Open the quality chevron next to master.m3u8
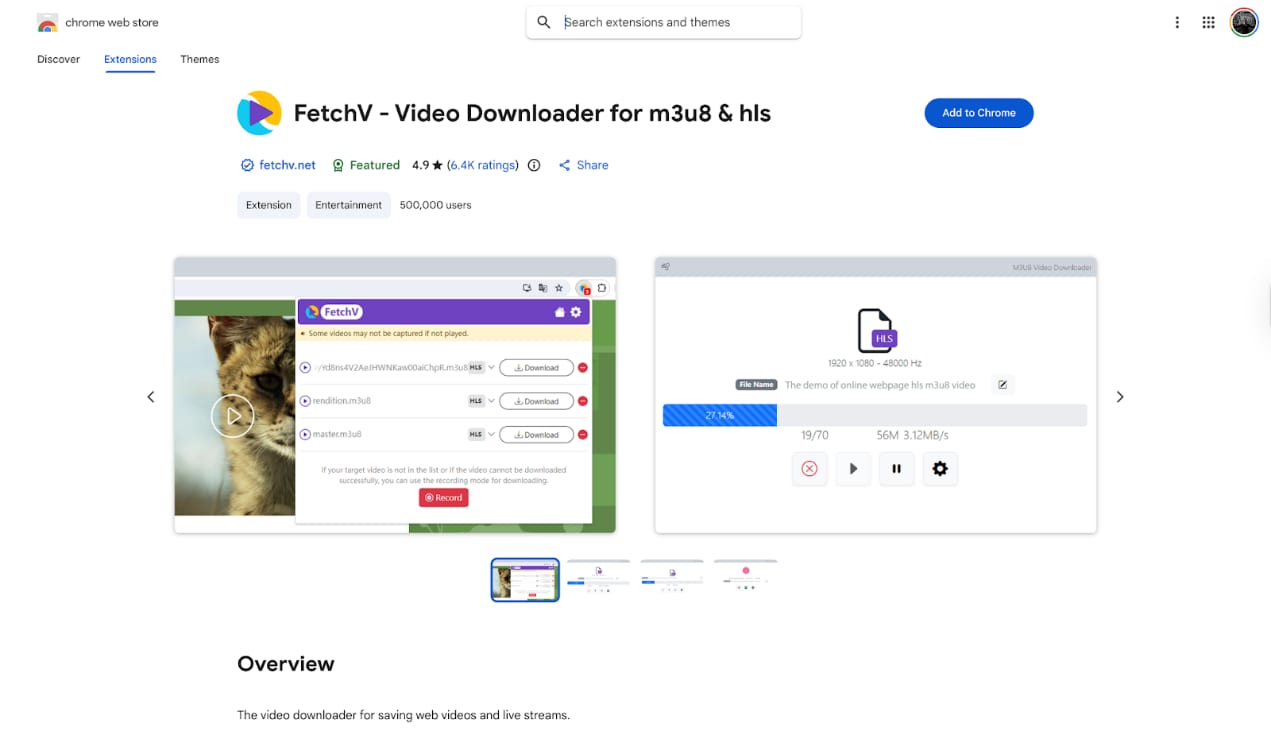The width and height of the screenshot is (1271, 731). coord(490,434)
